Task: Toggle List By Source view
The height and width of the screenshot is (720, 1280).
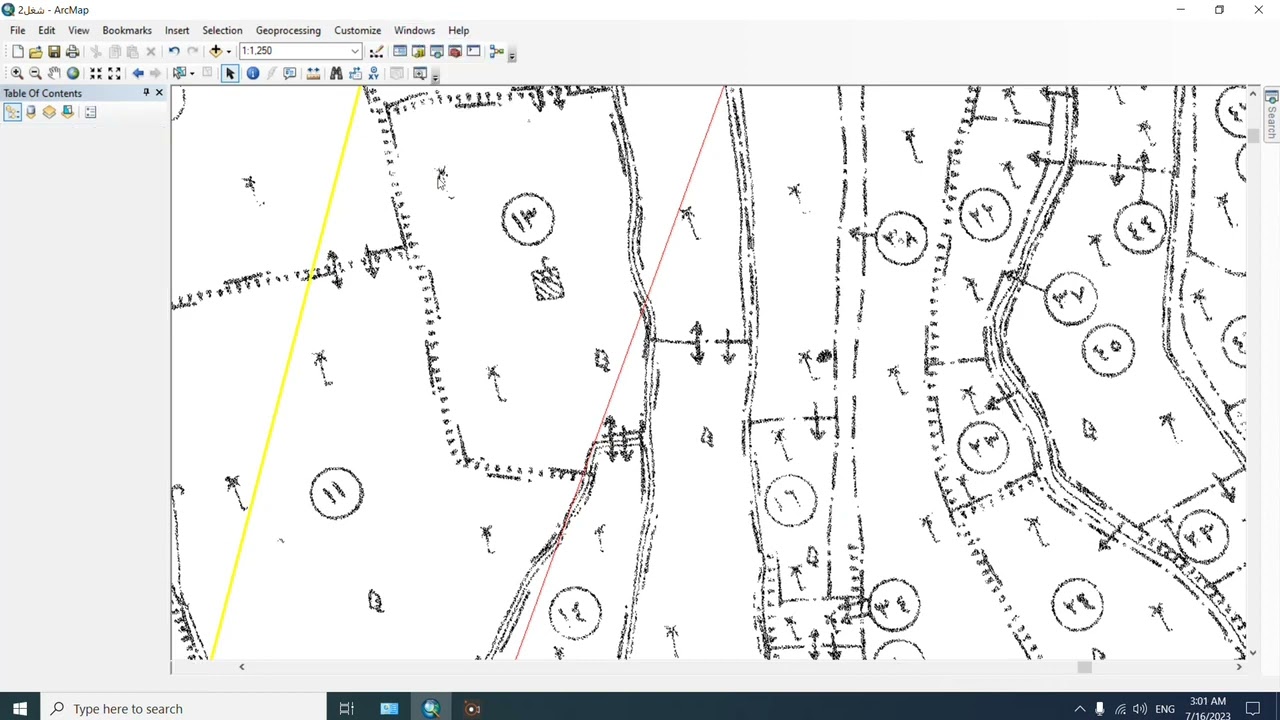Action: point(30,112)
